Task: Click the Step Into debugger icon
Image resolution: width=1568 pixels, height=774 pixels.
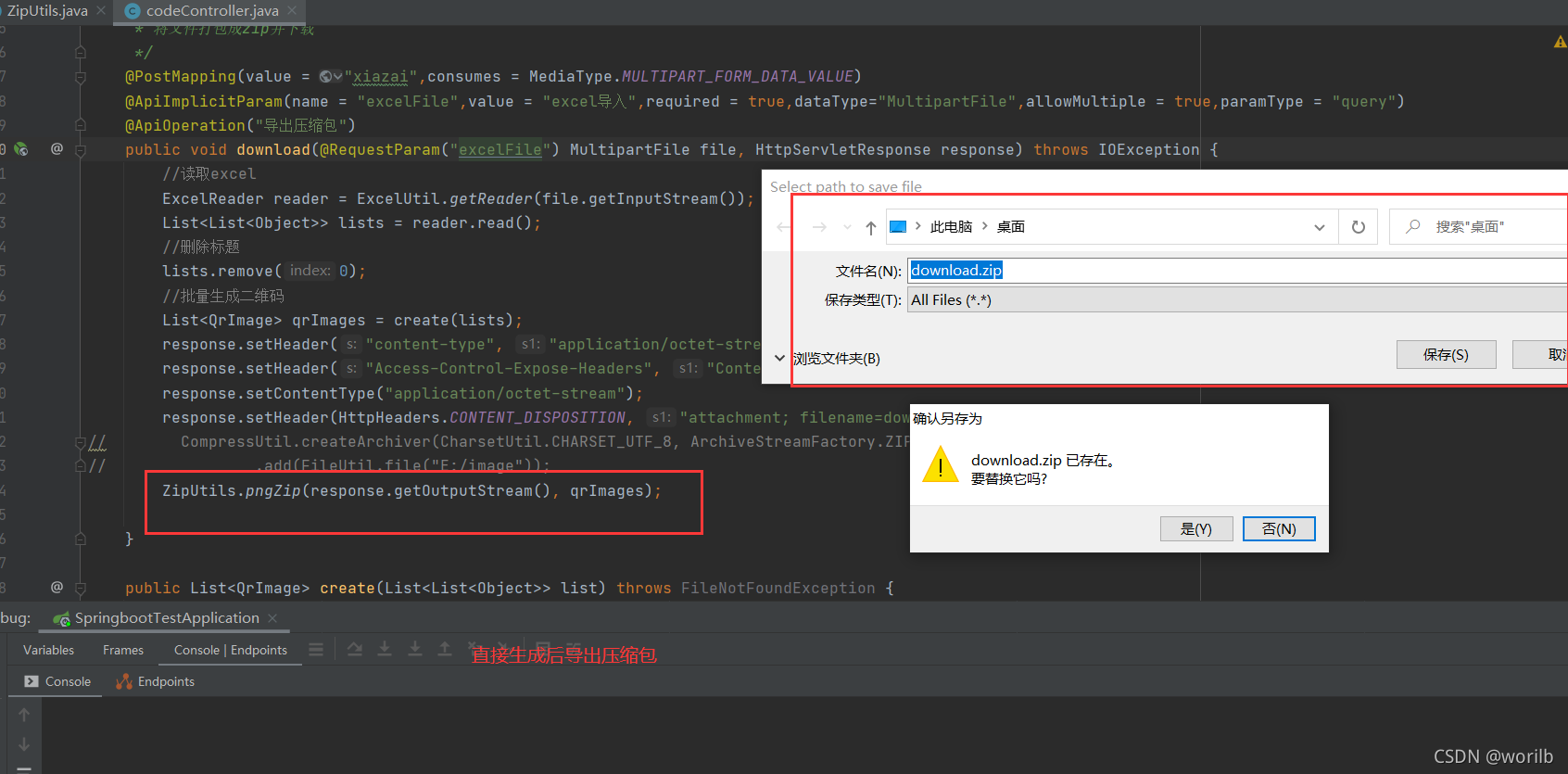Action: tap(385, 649)
